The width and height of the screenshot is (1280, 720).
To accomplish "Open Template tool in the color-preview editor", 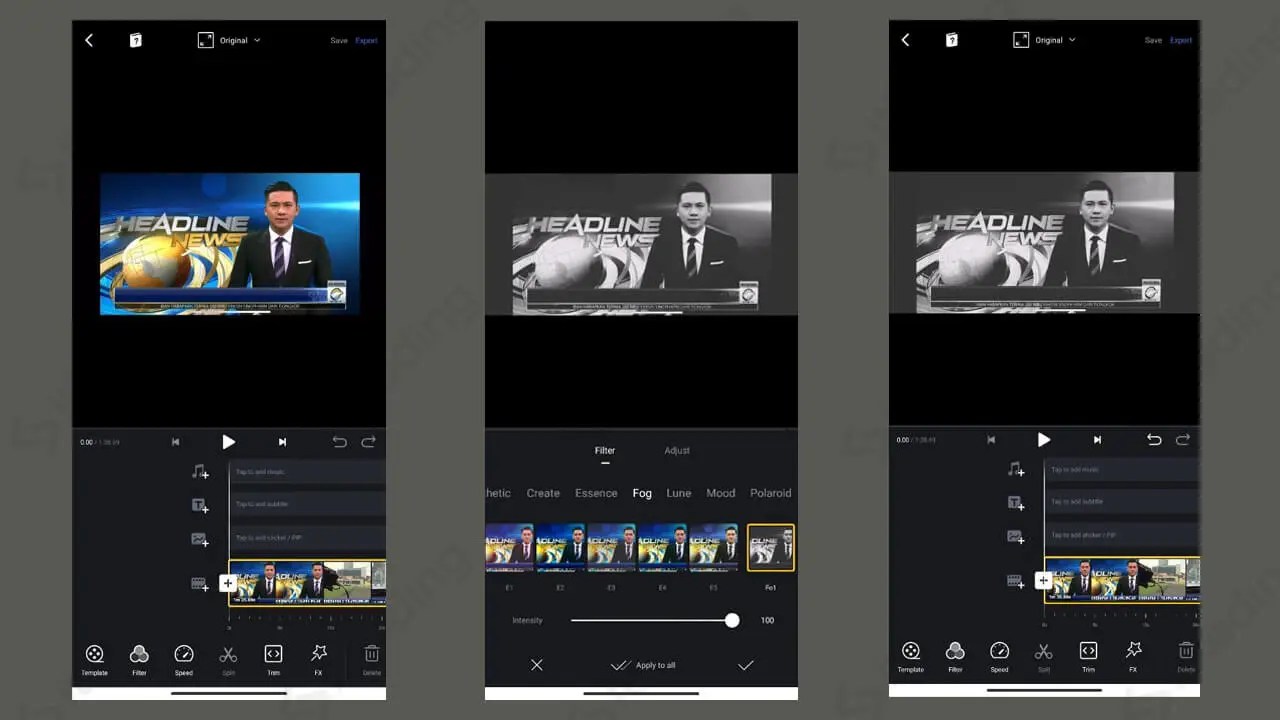I will [94, 659].
